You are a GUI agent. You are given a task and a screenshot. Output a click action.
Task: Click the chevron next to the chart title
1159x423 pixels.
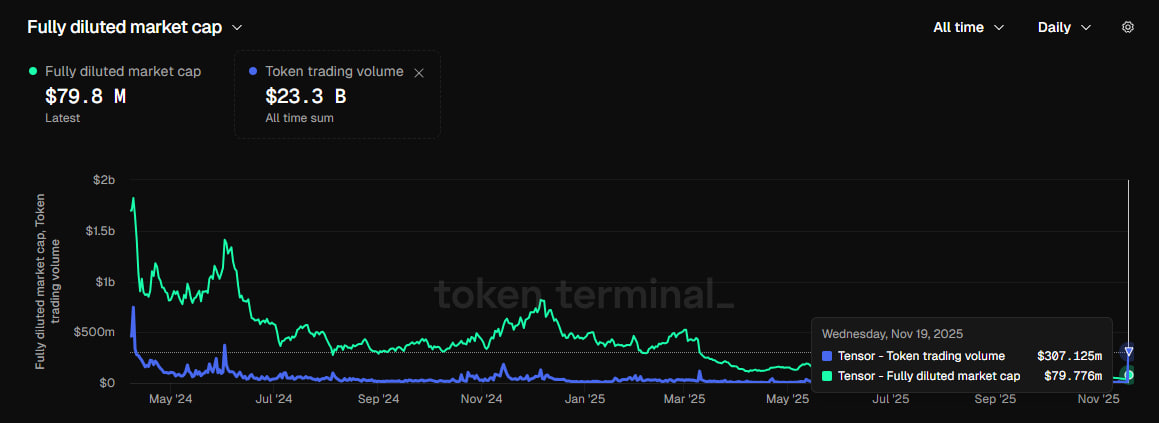[x=236, y=28]
